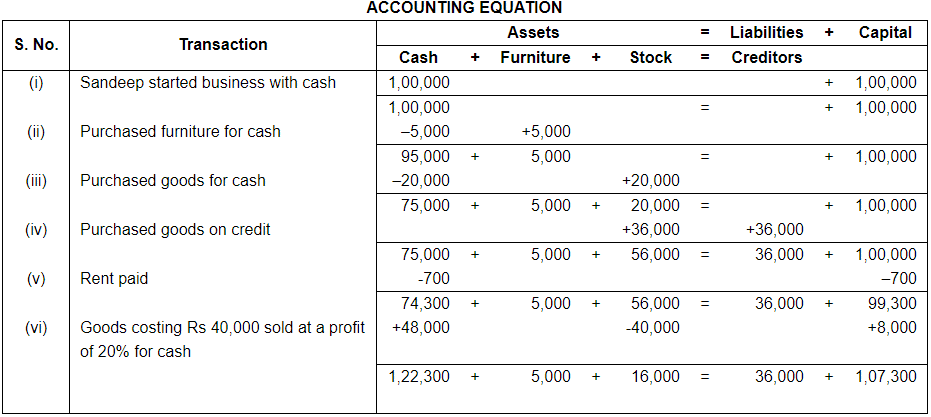The height and width of the screenshot is (417, 931).
Task: Select the Stock column header
Action: coord(650,57)
